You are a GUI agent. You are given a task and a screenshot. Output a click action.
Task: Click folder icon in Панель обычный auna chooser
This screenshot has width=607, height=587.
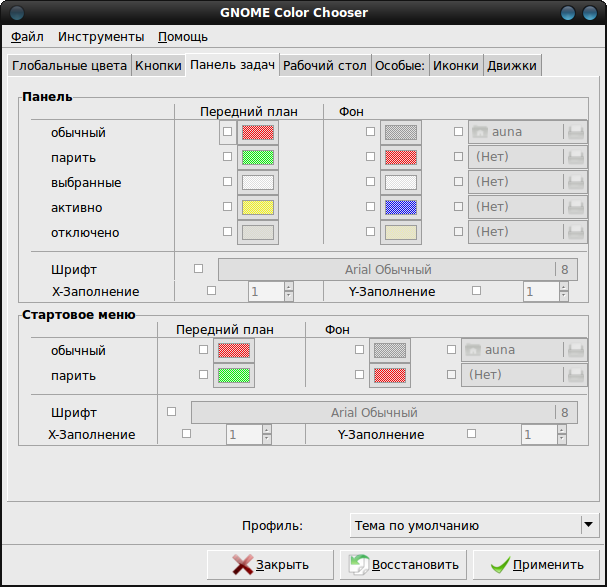click(480, 132)
